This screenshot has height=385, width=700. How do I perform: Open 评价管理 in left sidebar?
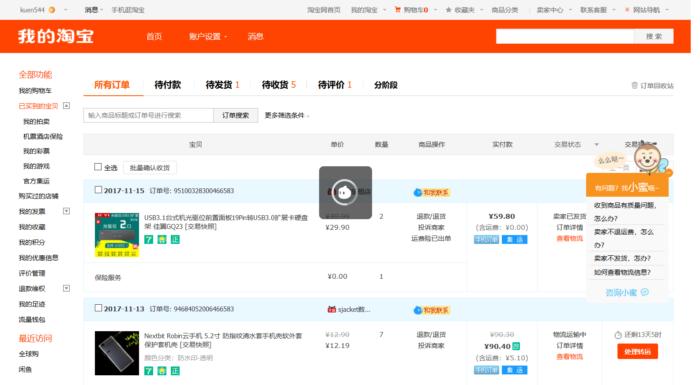(32, 273)
